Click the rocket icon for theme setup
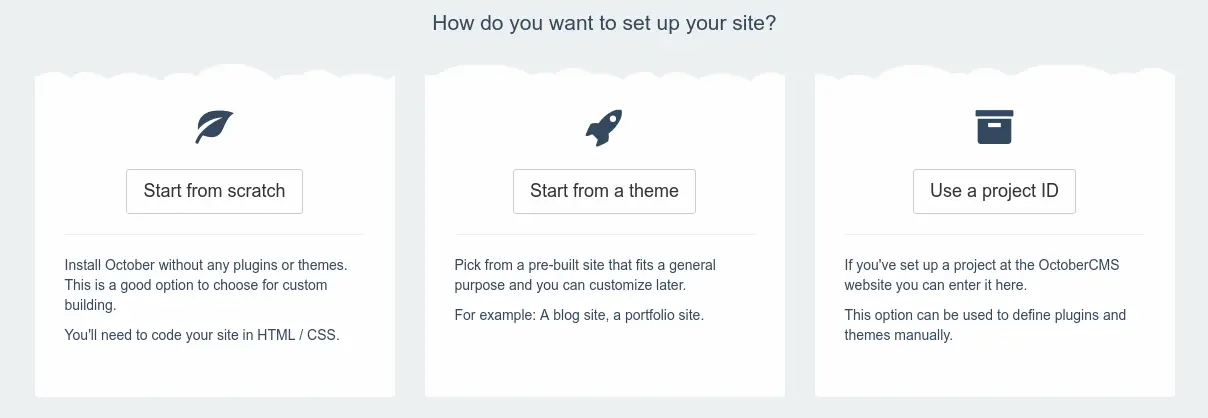Screen dimensions: 1208x418 [604, 127]
